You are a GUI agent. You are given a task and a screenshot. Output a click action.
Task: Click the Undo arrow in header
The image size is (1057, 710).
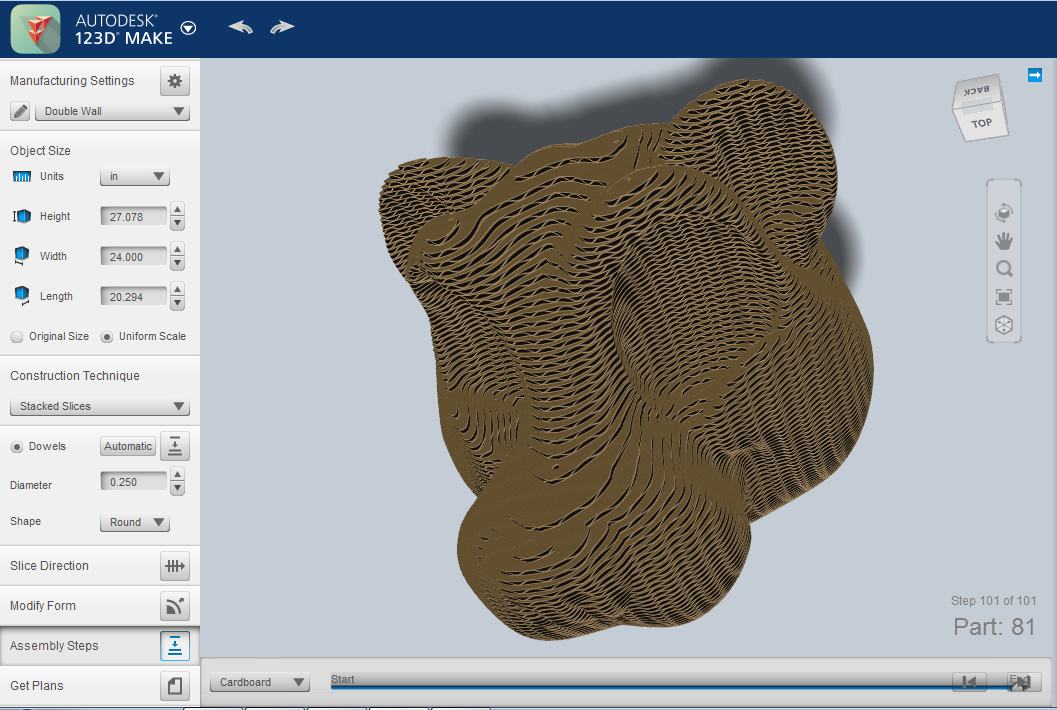(x=241, y=27)
